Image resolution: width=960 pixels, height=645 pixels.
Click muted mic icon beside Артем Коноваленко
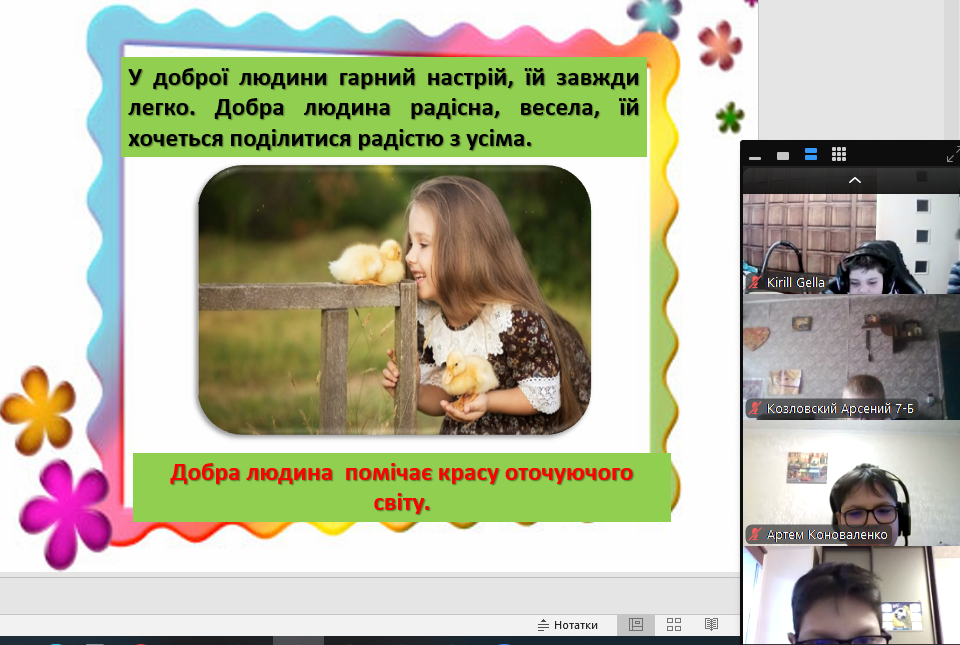click(755, 534)
